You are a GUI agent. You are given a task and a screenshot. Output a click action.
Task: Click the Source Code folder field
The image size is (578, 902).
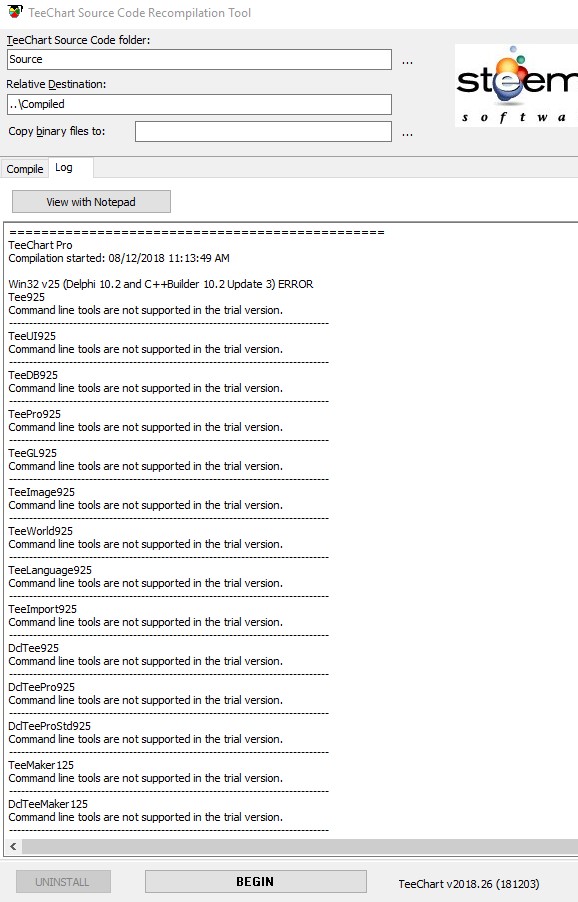click(199, 59)
